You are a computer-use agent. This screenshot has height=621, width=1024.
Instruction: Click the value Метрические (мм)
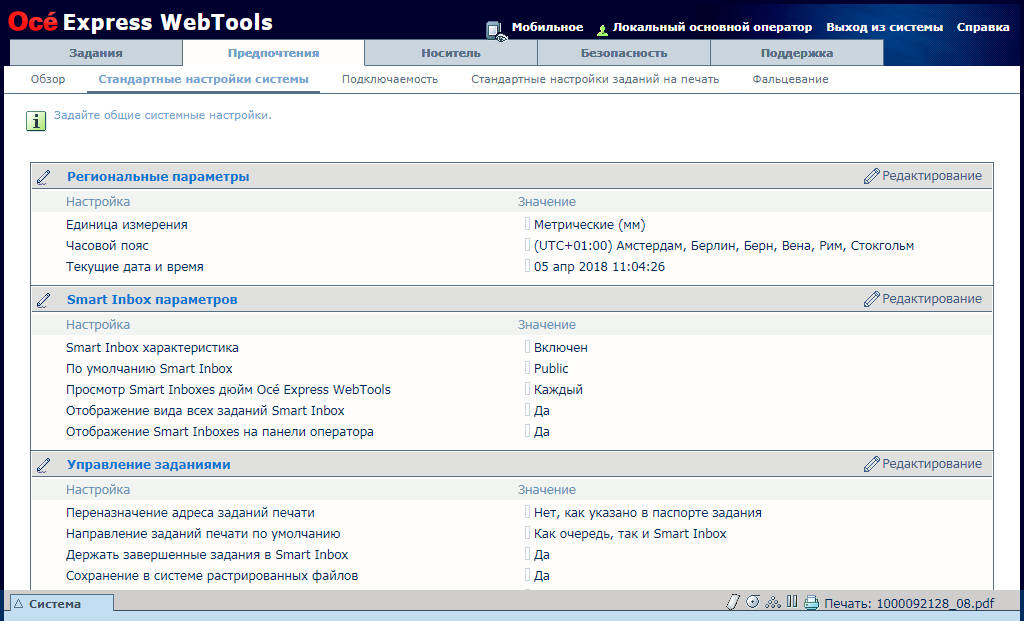click(590, 225)
